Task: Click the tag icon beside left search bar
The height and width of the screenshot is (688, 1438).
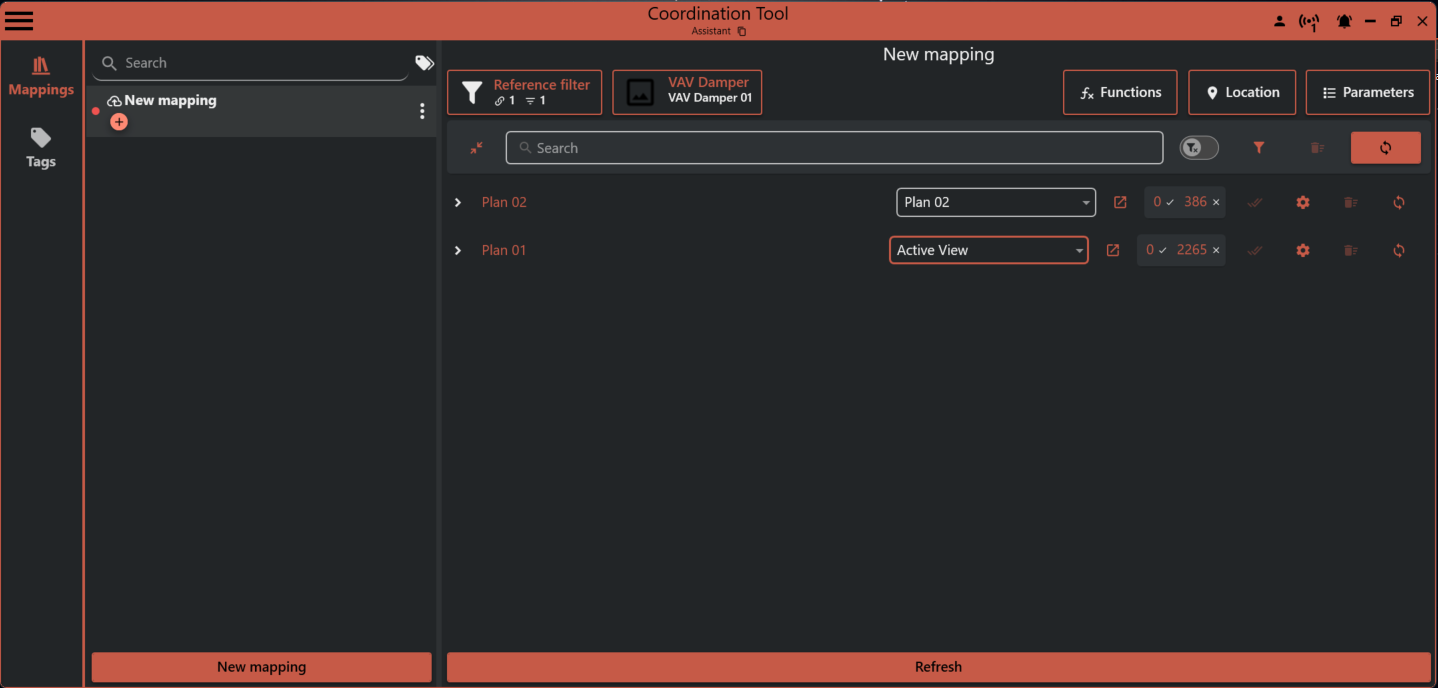Action: 424,62
